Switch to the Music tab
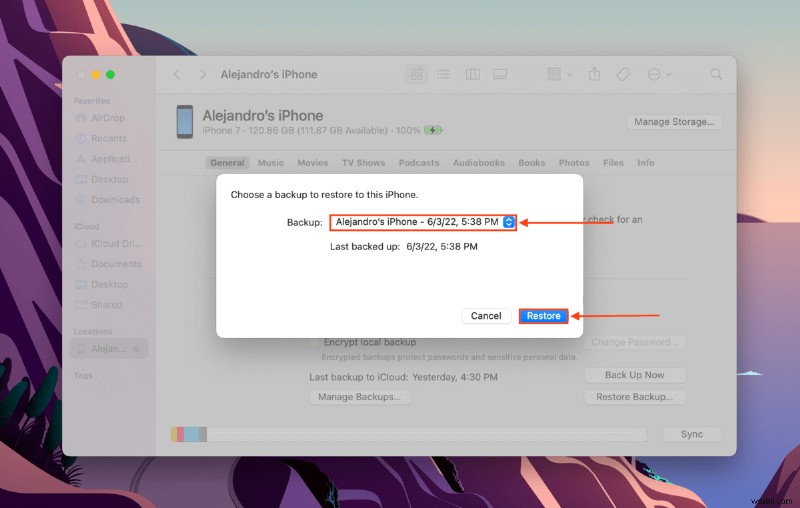This screenshot has height=508, width=800. coord(270,163)
